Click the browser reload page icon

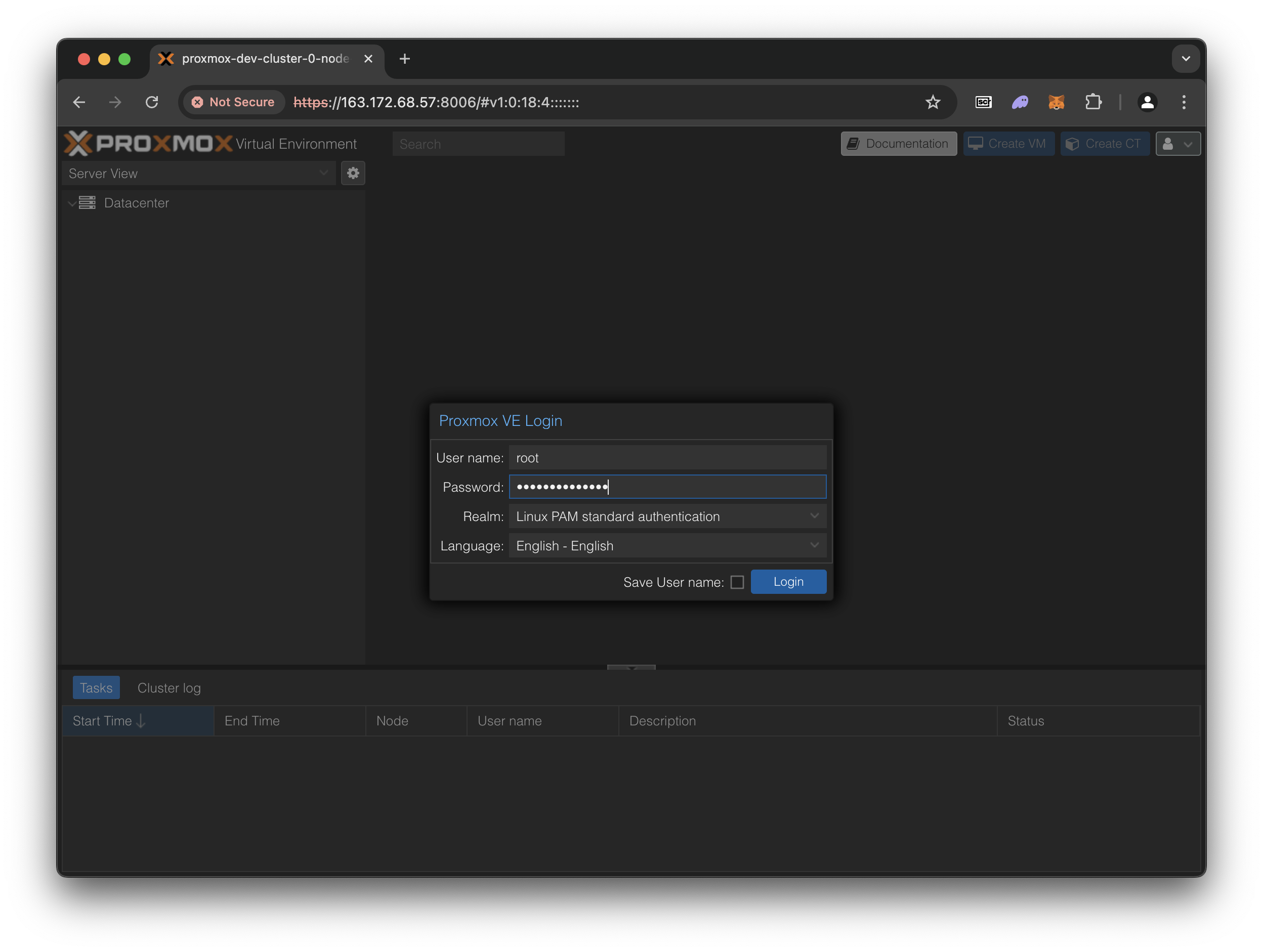tap(152, 102)
